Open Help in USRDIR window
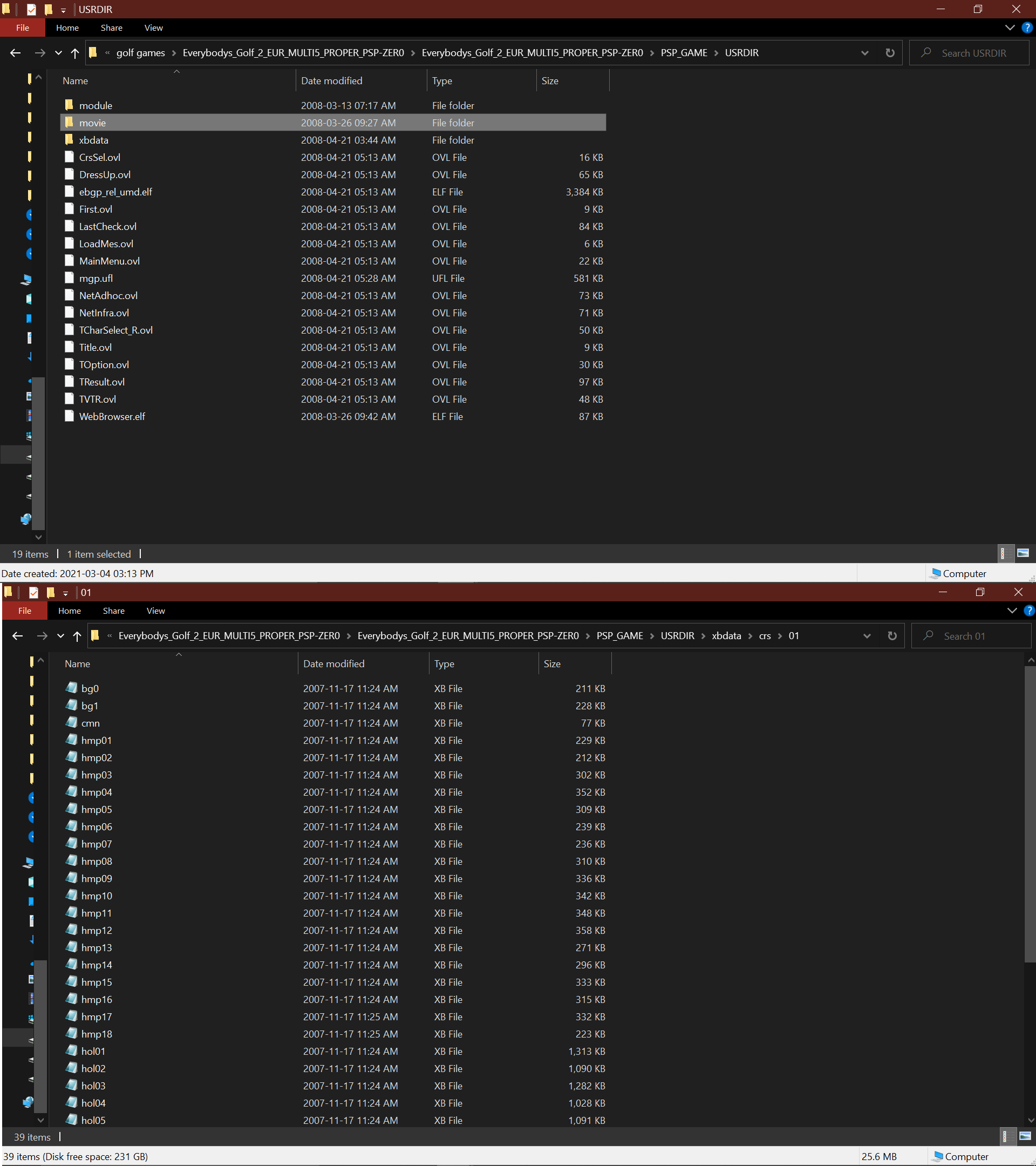1036x1166 pixels. [x=1027, y=28]
